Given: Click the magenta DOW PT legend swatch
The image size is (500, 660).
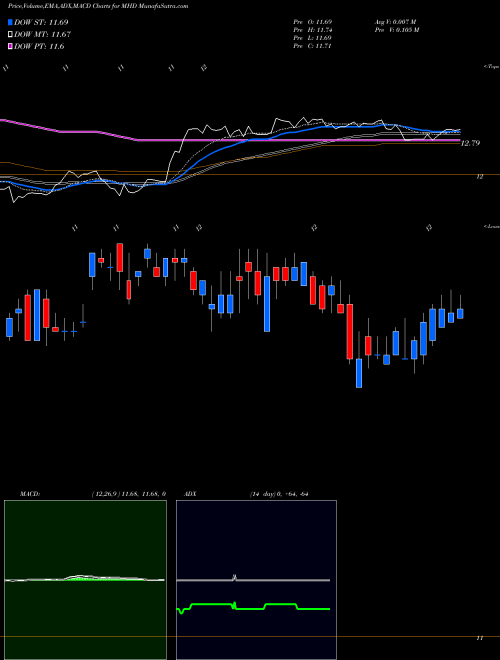Looking at the screenshot, I should click(x=11, y=47).
